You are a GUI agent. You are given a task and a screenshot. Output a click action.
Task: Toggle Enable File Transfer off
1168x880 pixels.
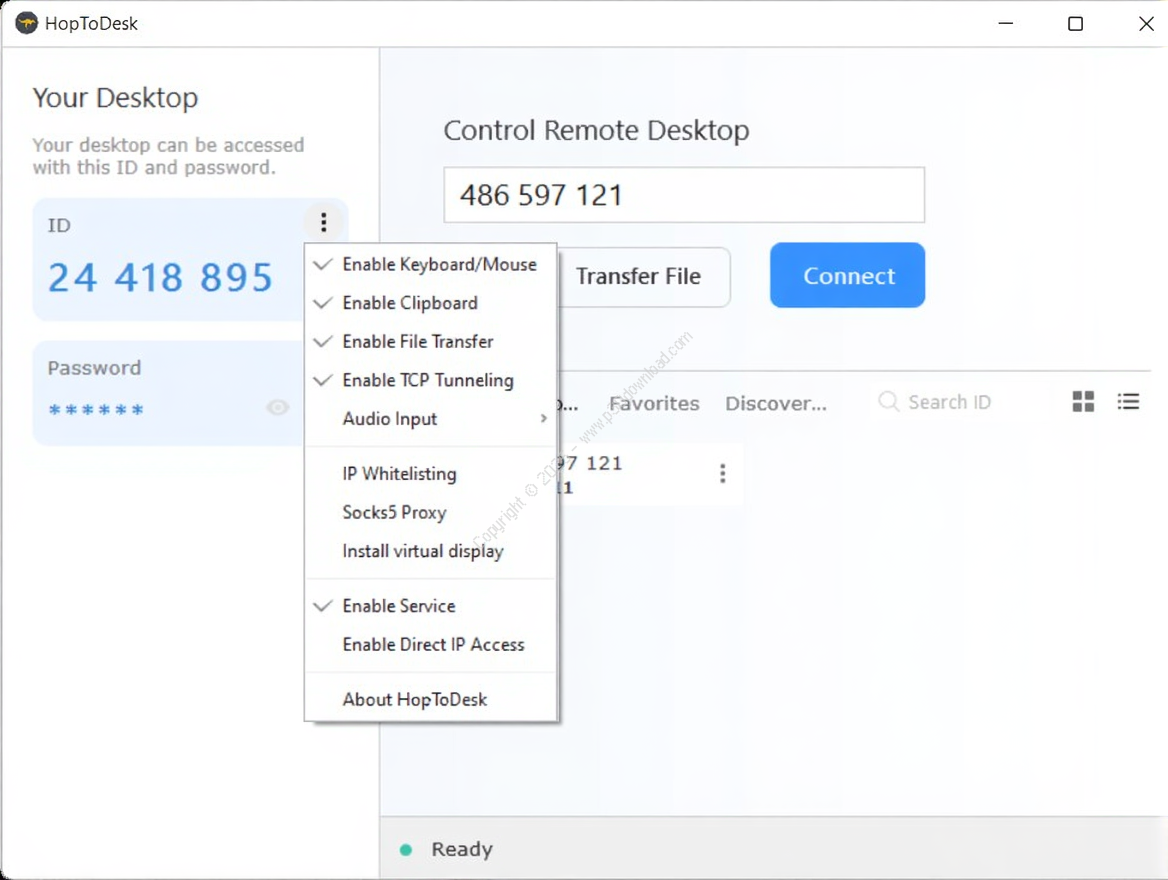[x=417, y=342]
